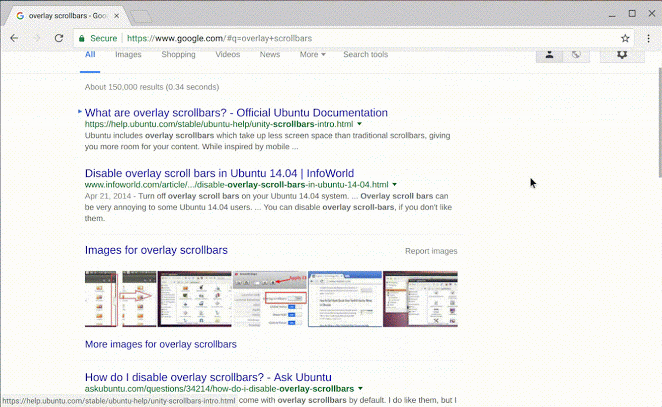Image resolution: width=662 pixels, height=407 pixels.
Task: Select private results person icon
Action: tap(549, 54)
